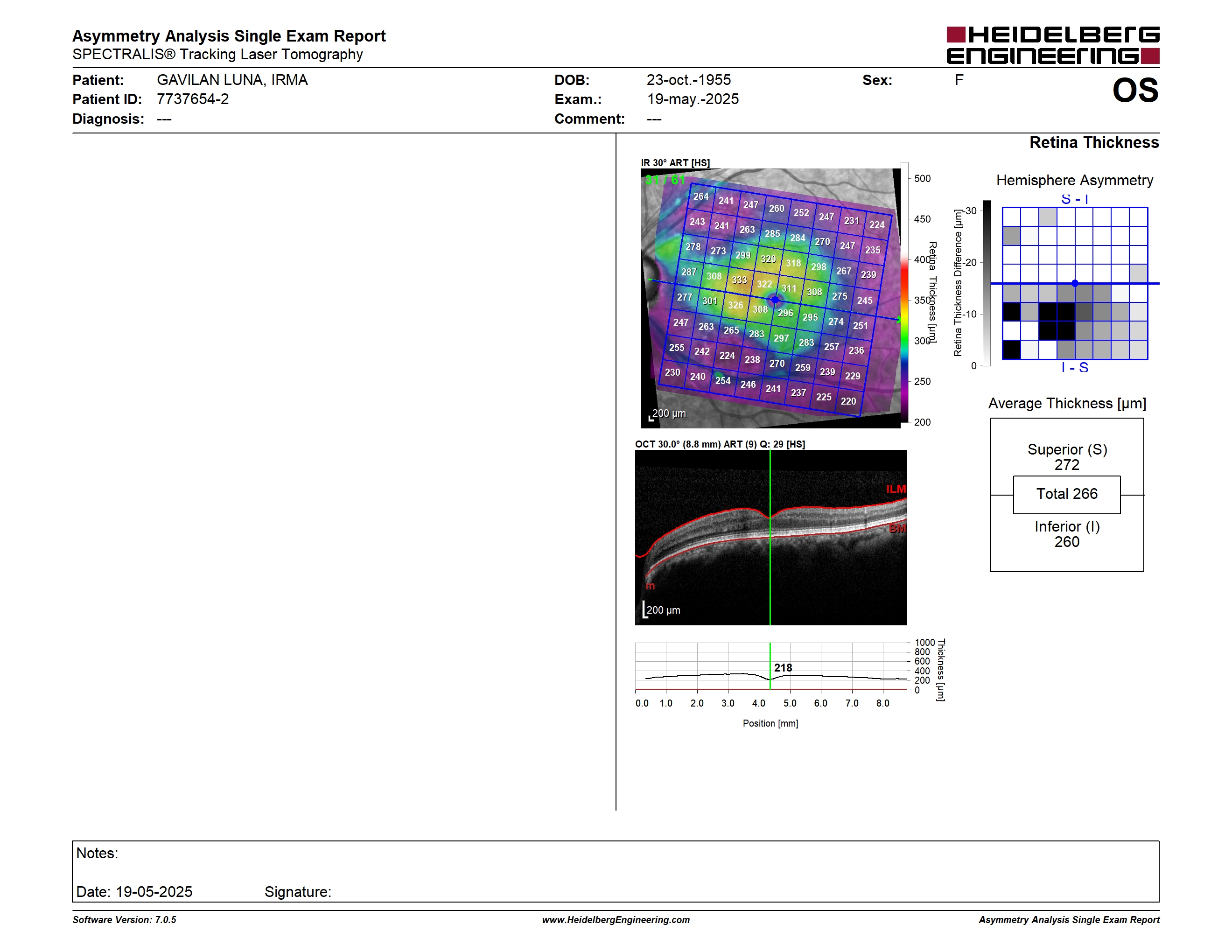Click the 200 µm scale on IR image

tap(668, 414)
